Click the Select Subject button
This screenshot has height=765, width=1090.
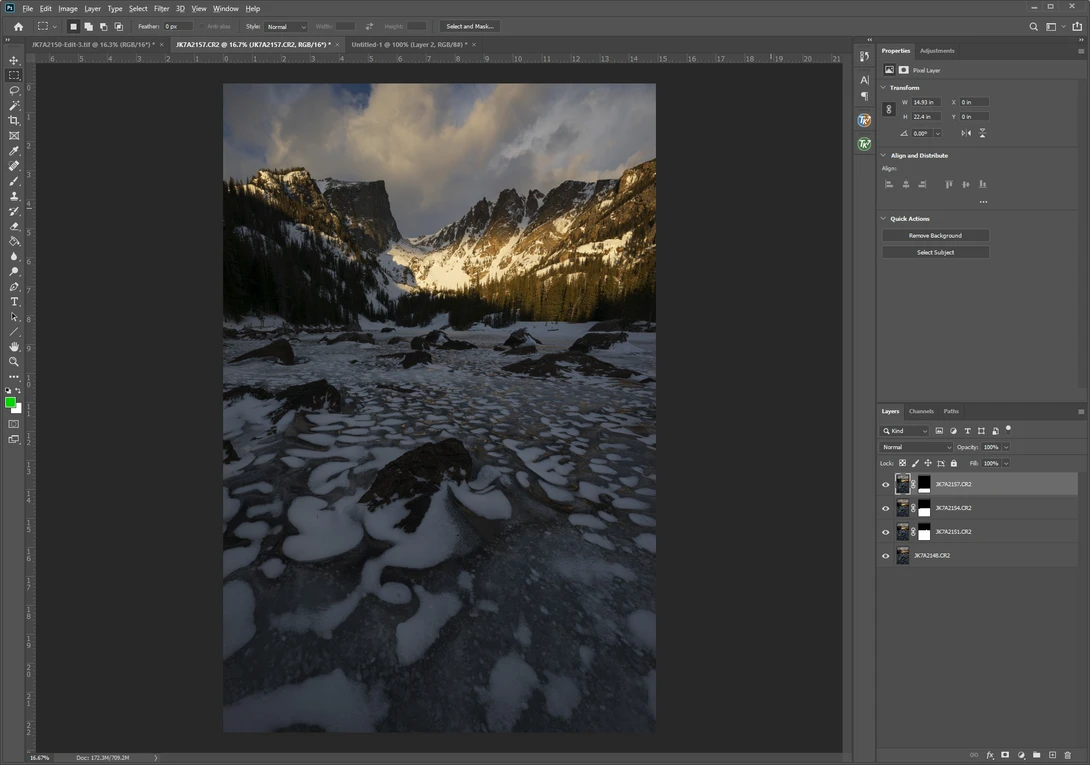tap(935, 252)
